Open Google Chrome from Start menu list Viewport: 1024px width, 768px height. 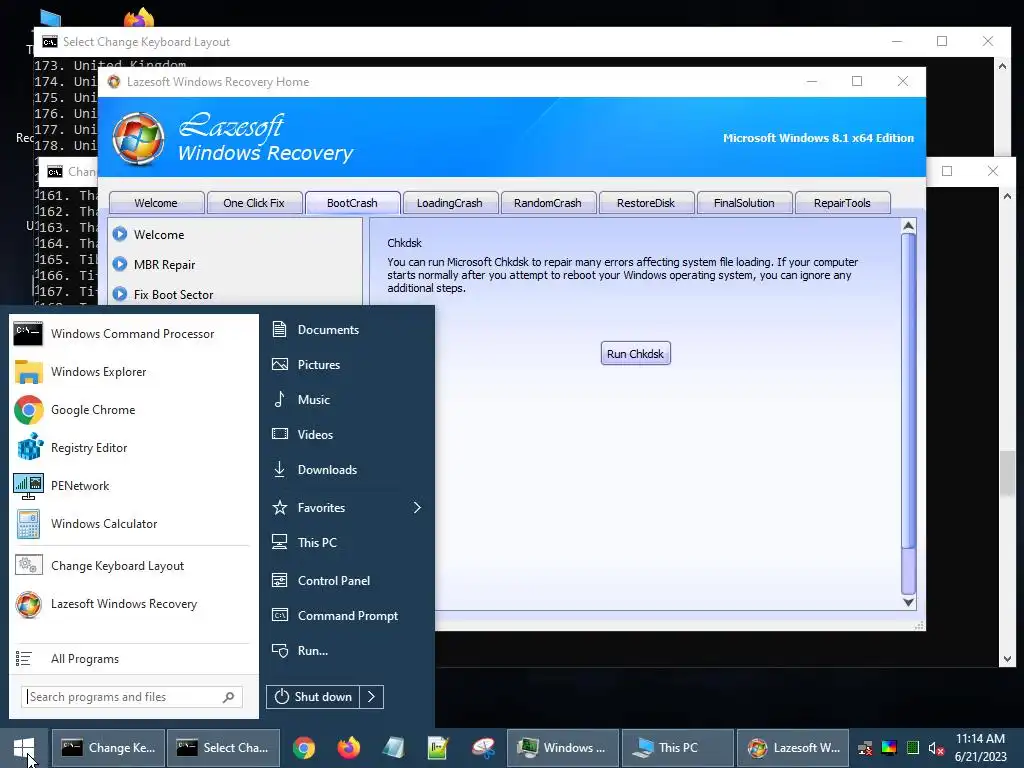point(131,409)
